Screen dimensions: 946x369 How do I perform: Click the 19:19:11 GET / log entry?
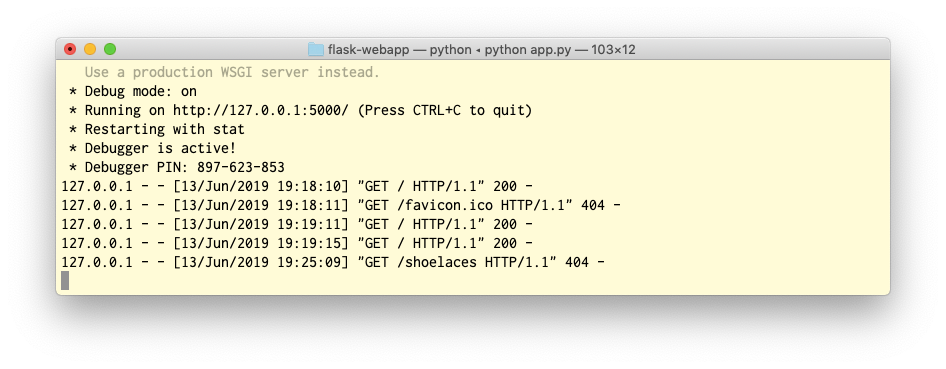click(x=297, y=224)
